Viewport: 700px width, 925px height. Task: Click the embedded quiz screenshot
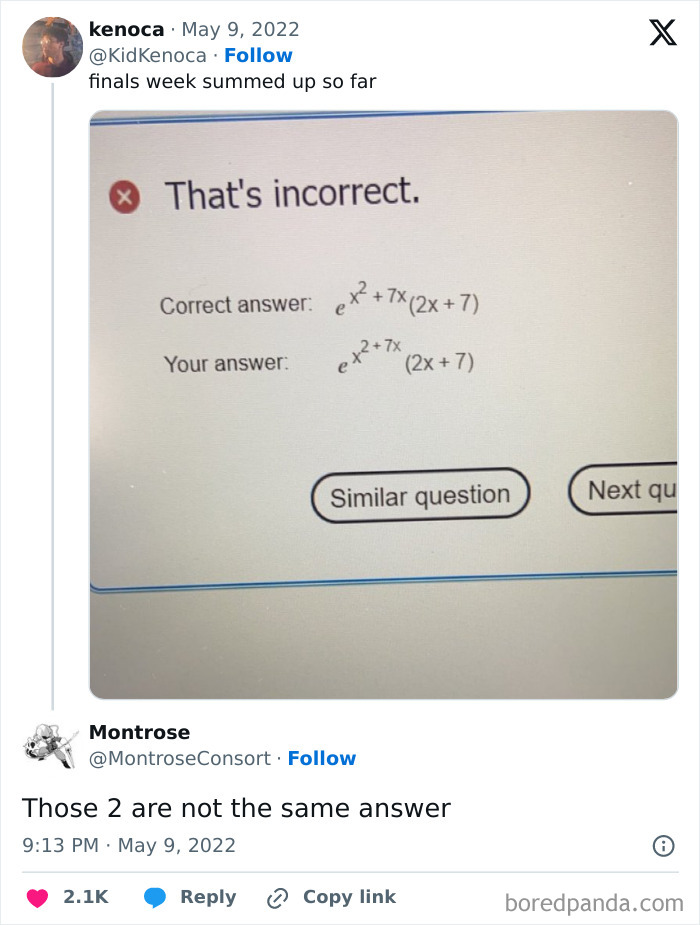click(383, 400)
